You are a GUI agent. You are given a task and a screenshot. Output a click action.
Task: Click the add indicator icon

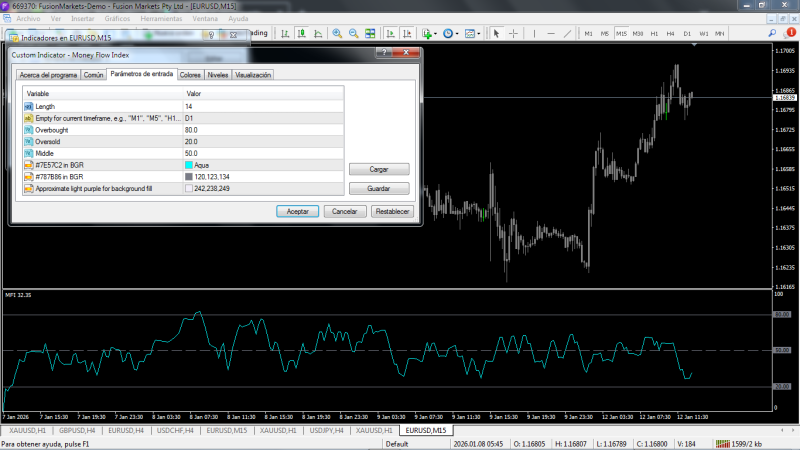pyautogui.click(x=427, y=34)
